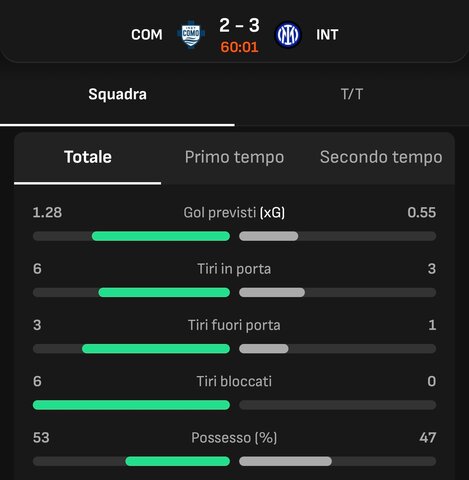Click the gray Tiri in porta bar for Inter

[x=272, y=292]
